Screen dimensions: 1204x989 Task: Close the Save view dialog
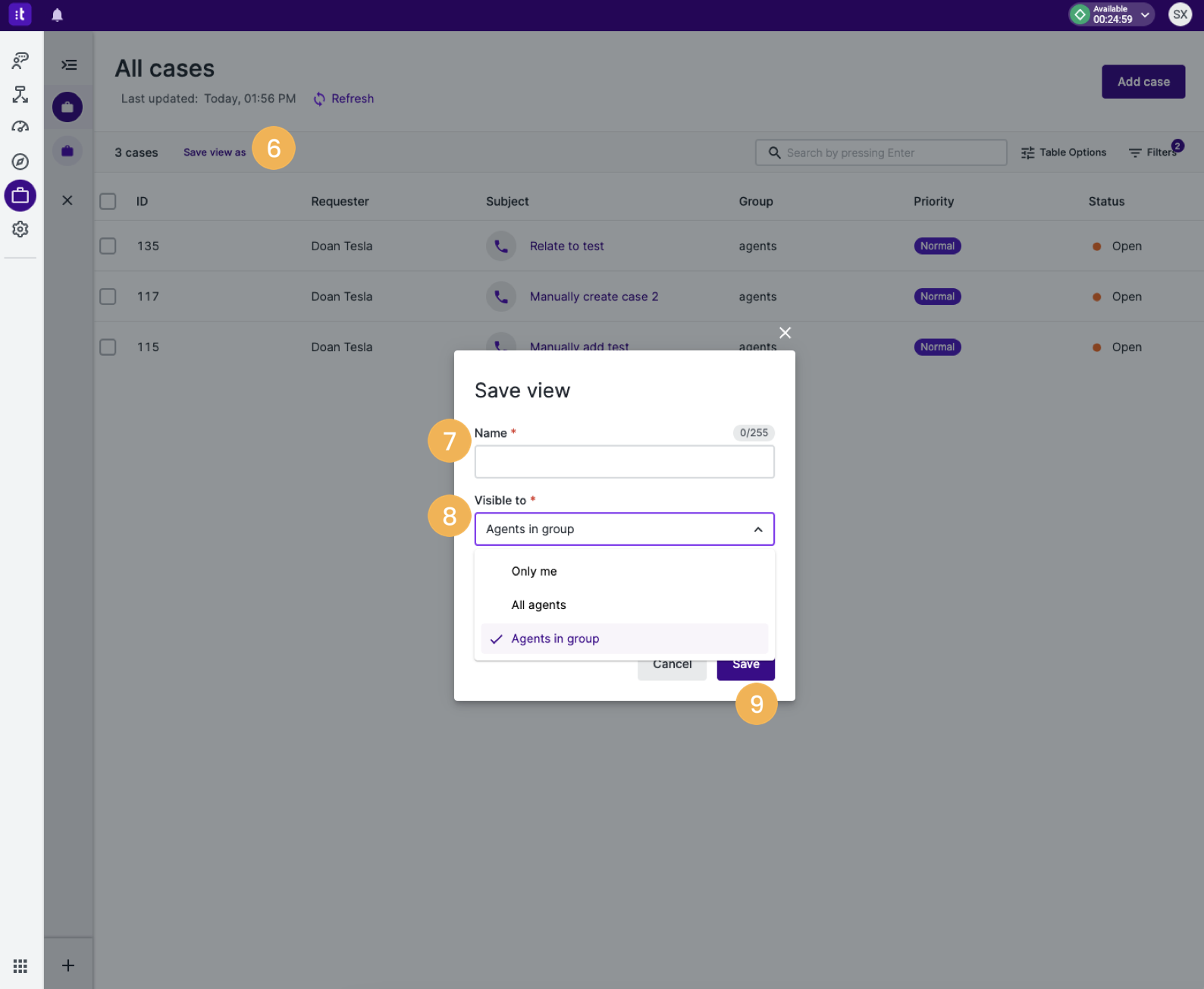point(785,333)
